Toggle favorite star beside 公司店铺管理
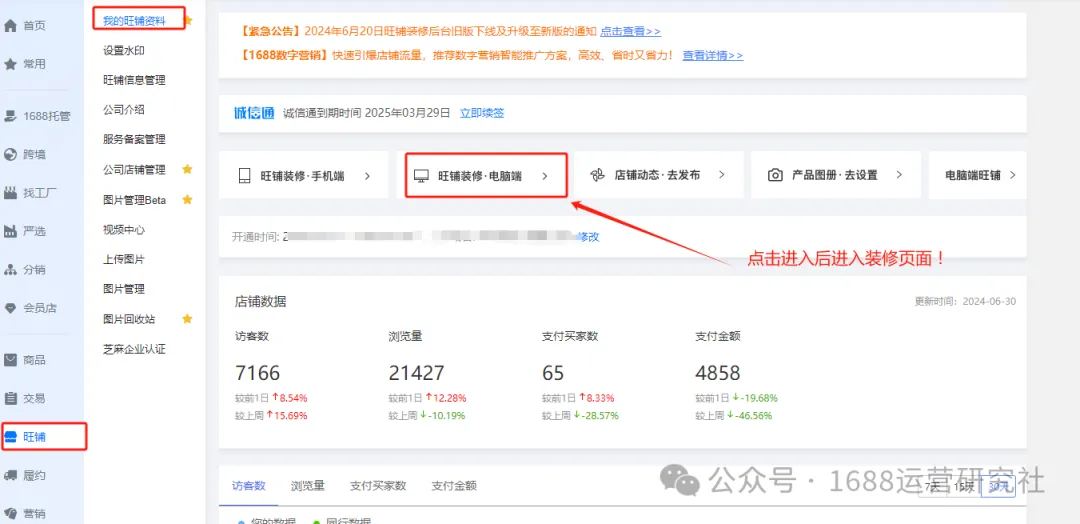Viewport: 1080px width, 524px height. coord(187,169)
